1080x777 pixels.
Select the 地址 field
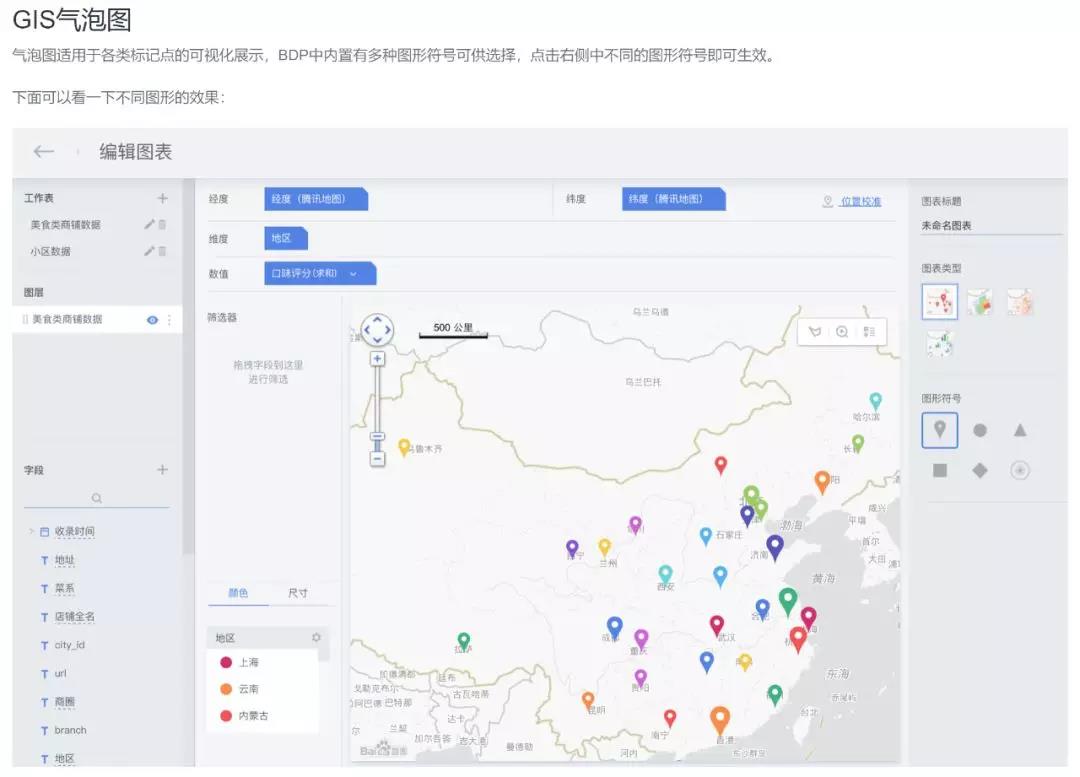[64, 560]
